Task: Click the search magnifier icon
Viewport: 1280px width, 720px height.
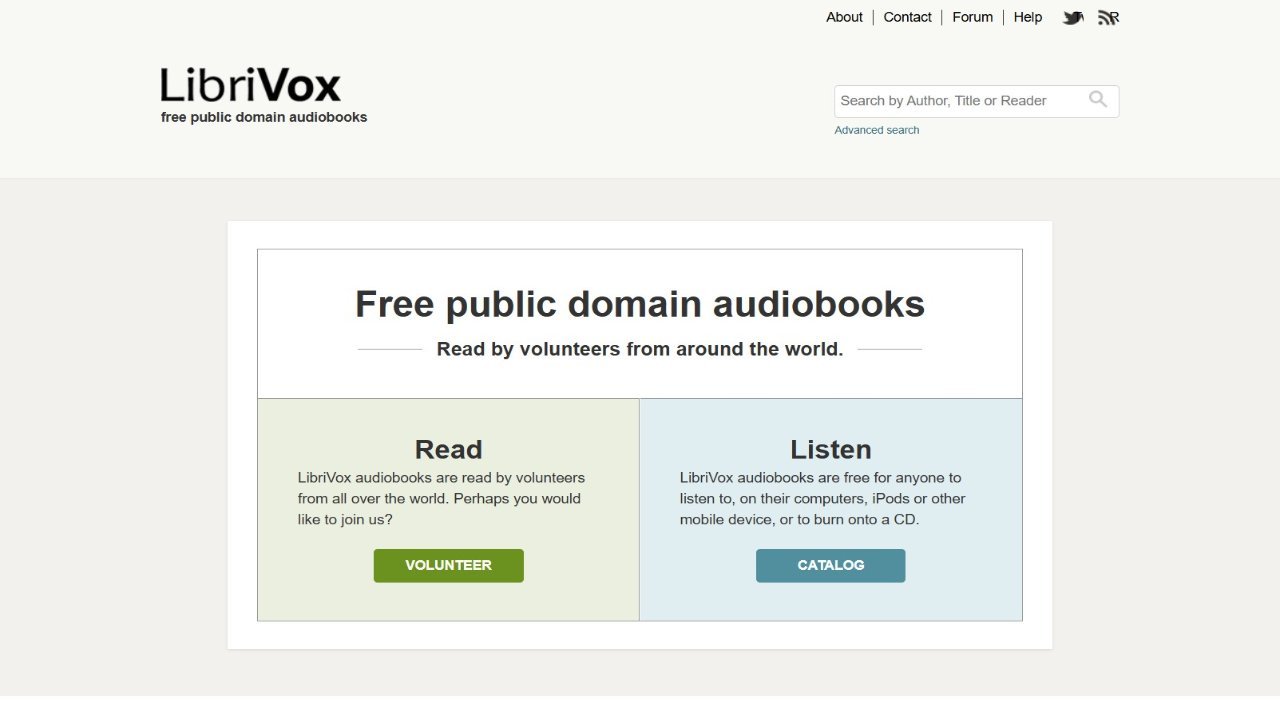Action: pyautogui.click(x=1098, y=99)
